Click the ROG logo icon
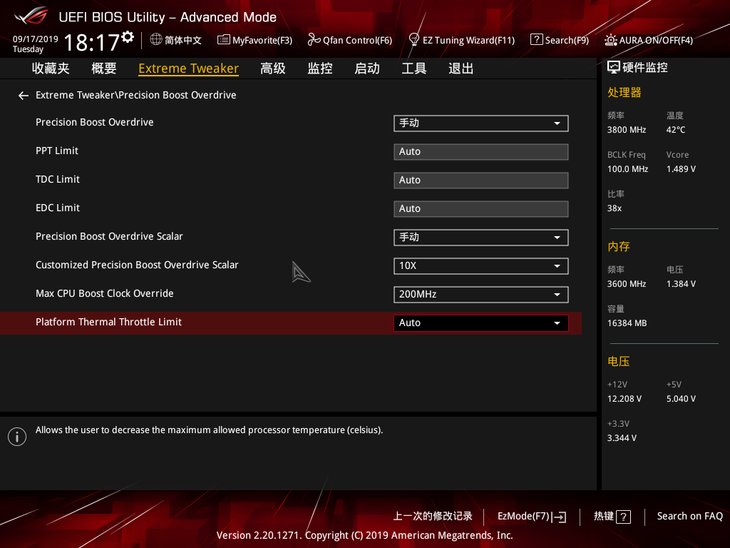 click(x=32, y=15)
